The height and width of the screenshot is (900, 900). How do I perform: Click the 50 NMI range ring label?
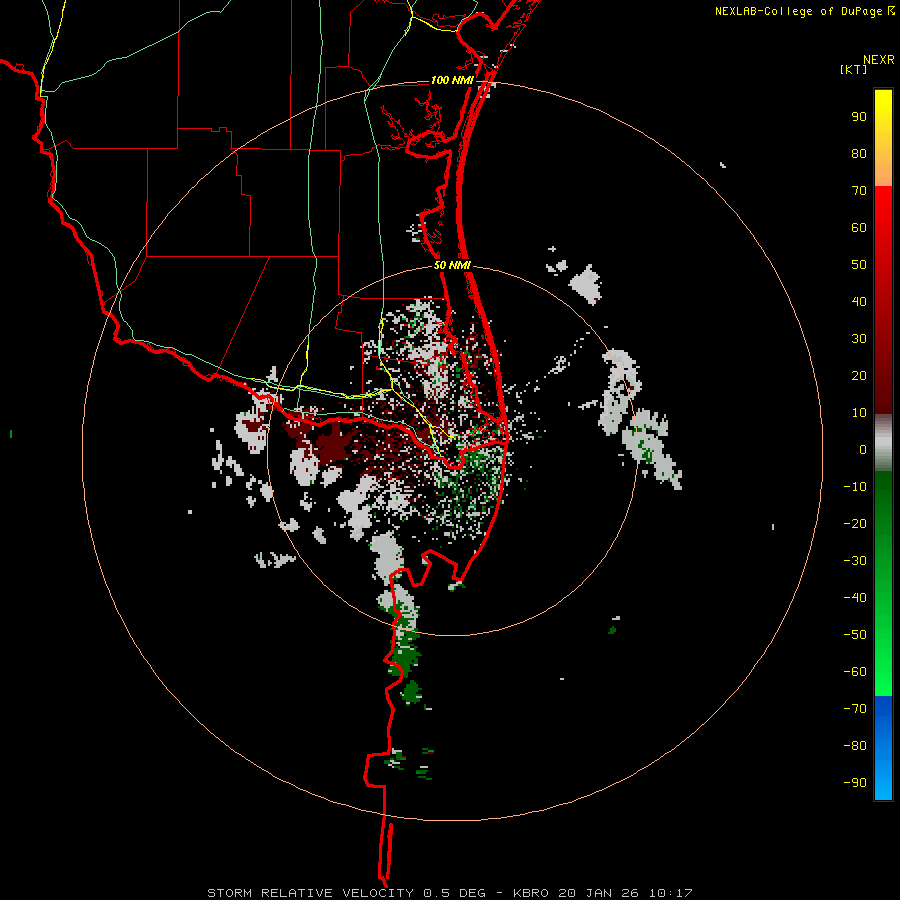(452, 265)
